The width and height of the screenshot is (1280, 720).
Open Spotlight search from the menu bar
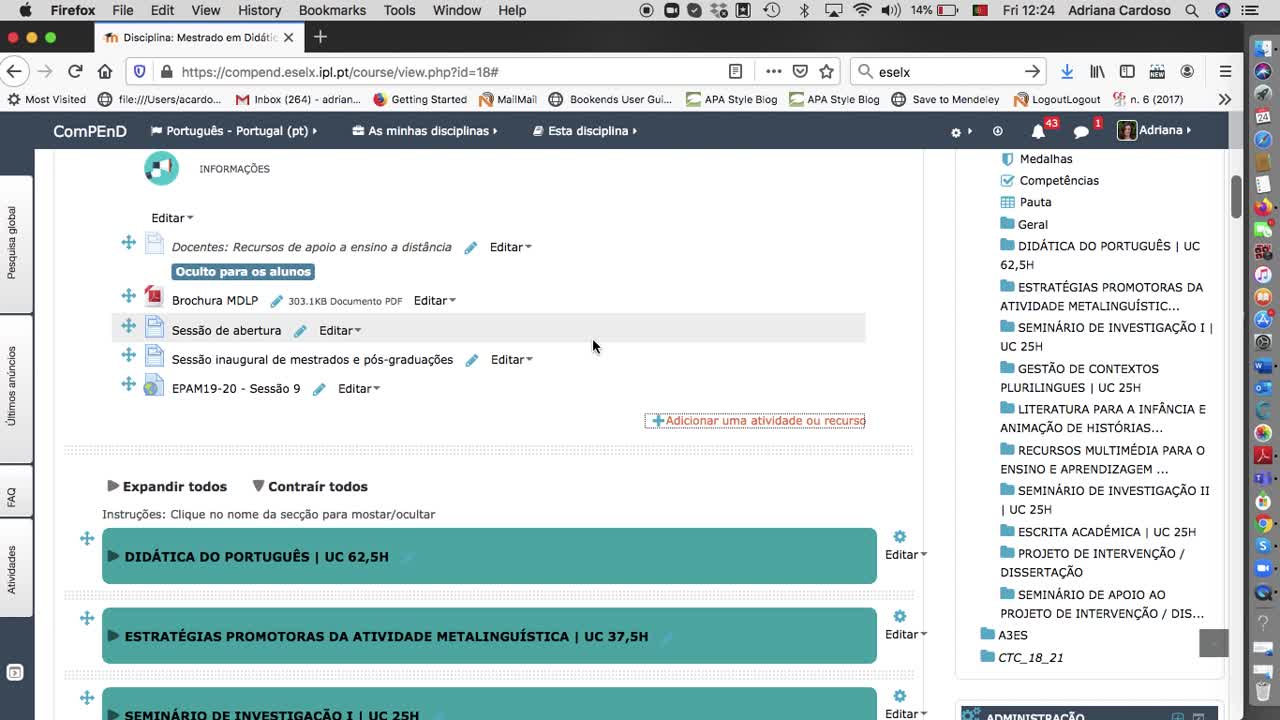(1191, 10)
